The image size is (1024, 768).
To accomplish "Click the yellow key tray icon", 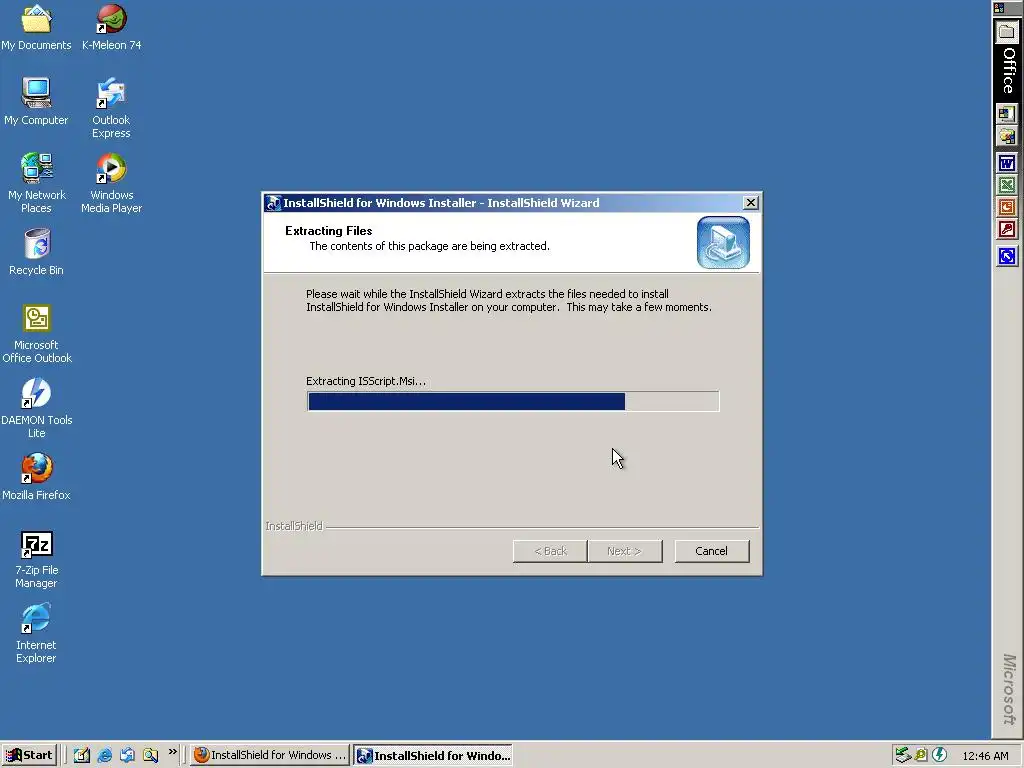I will click(921, 755).
